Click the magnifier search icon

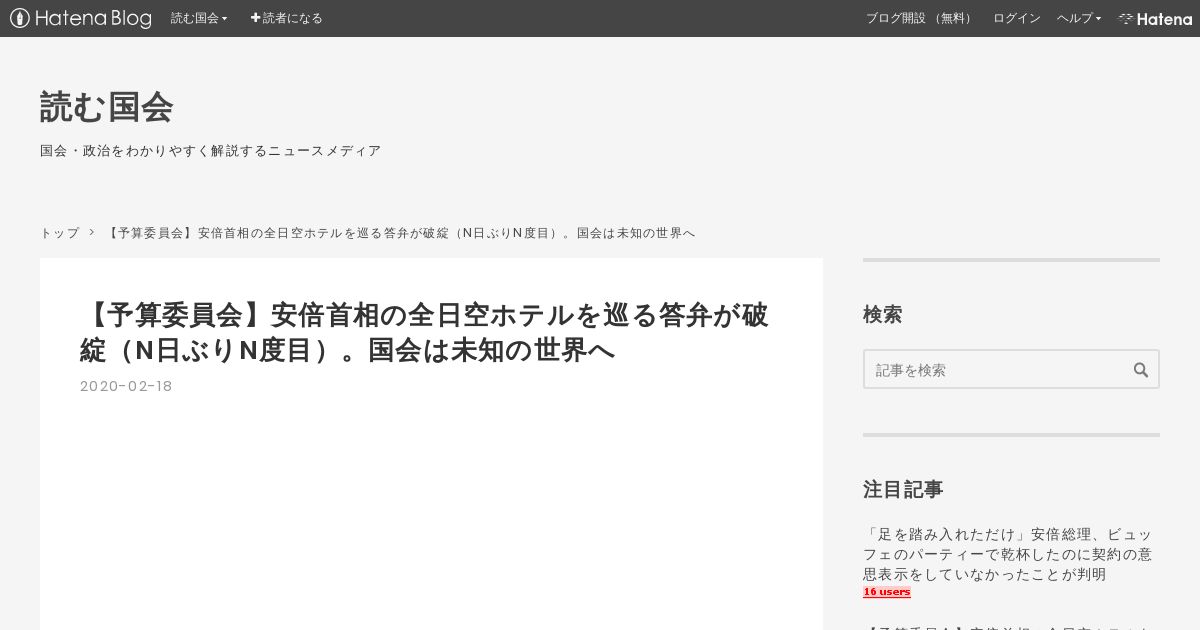pyautogui.click(x=1141, y=369)
